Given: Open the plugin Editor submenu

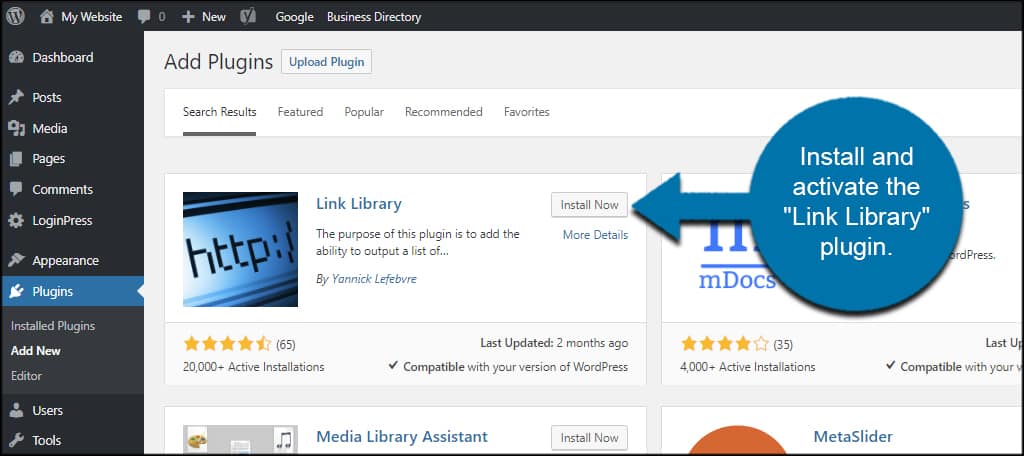Looking at the screenshot, I should (26, 376).
